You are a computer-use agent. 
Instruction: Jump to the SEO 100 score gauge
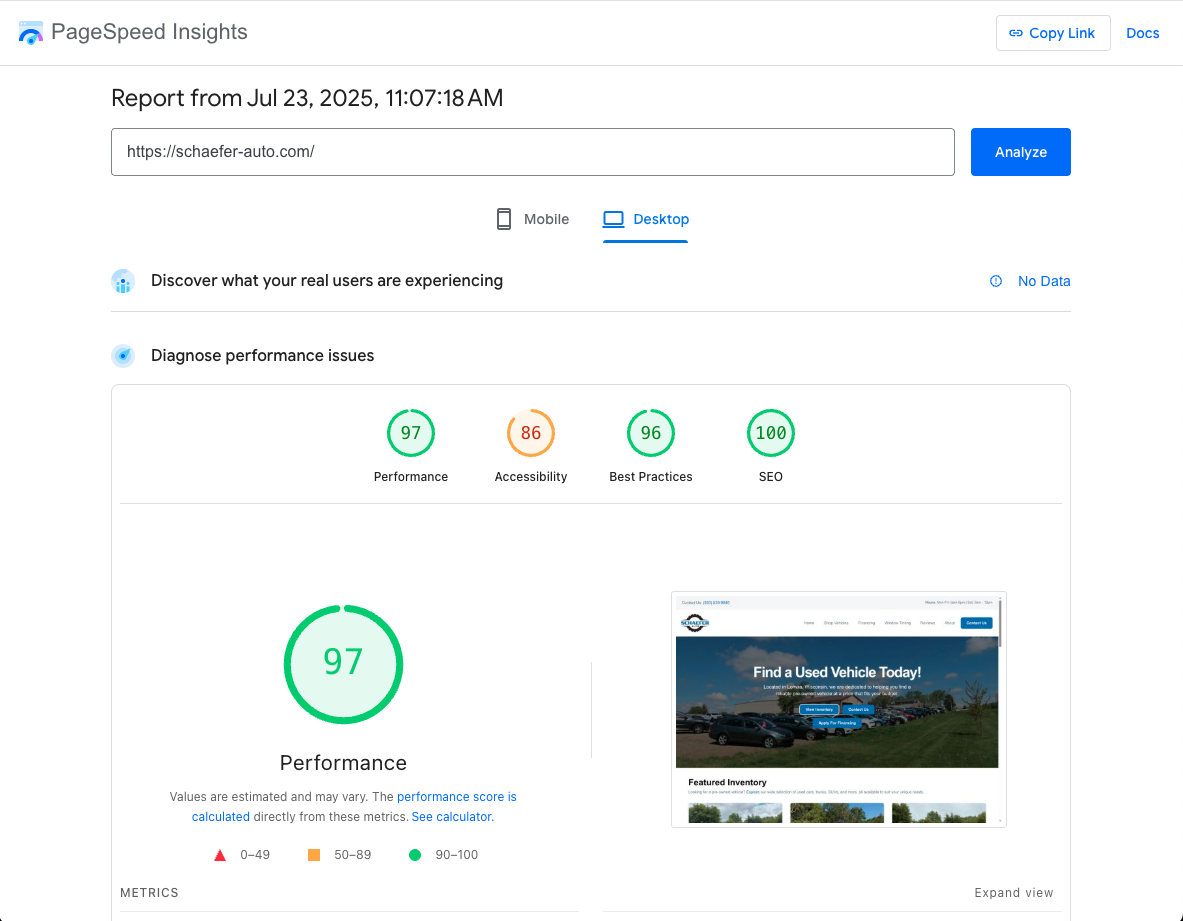point(771,433)
